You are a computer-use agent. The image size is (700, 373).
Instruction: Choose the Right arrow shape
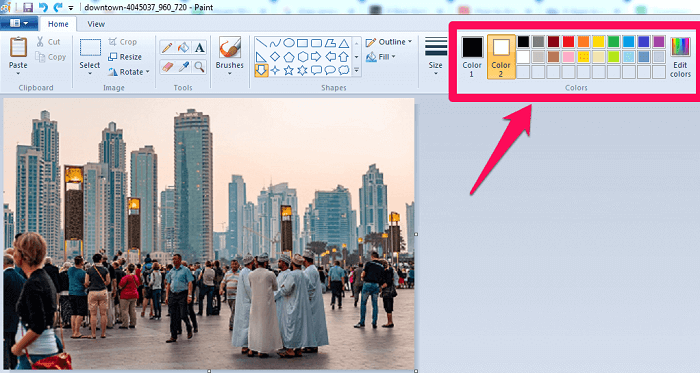(x=316, y=57)
